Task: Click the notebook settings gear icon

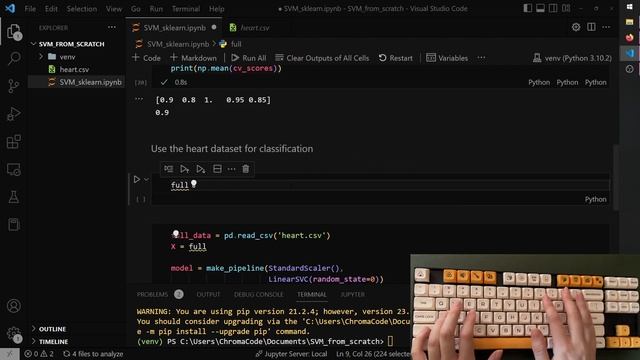Action: coord(576,27)
